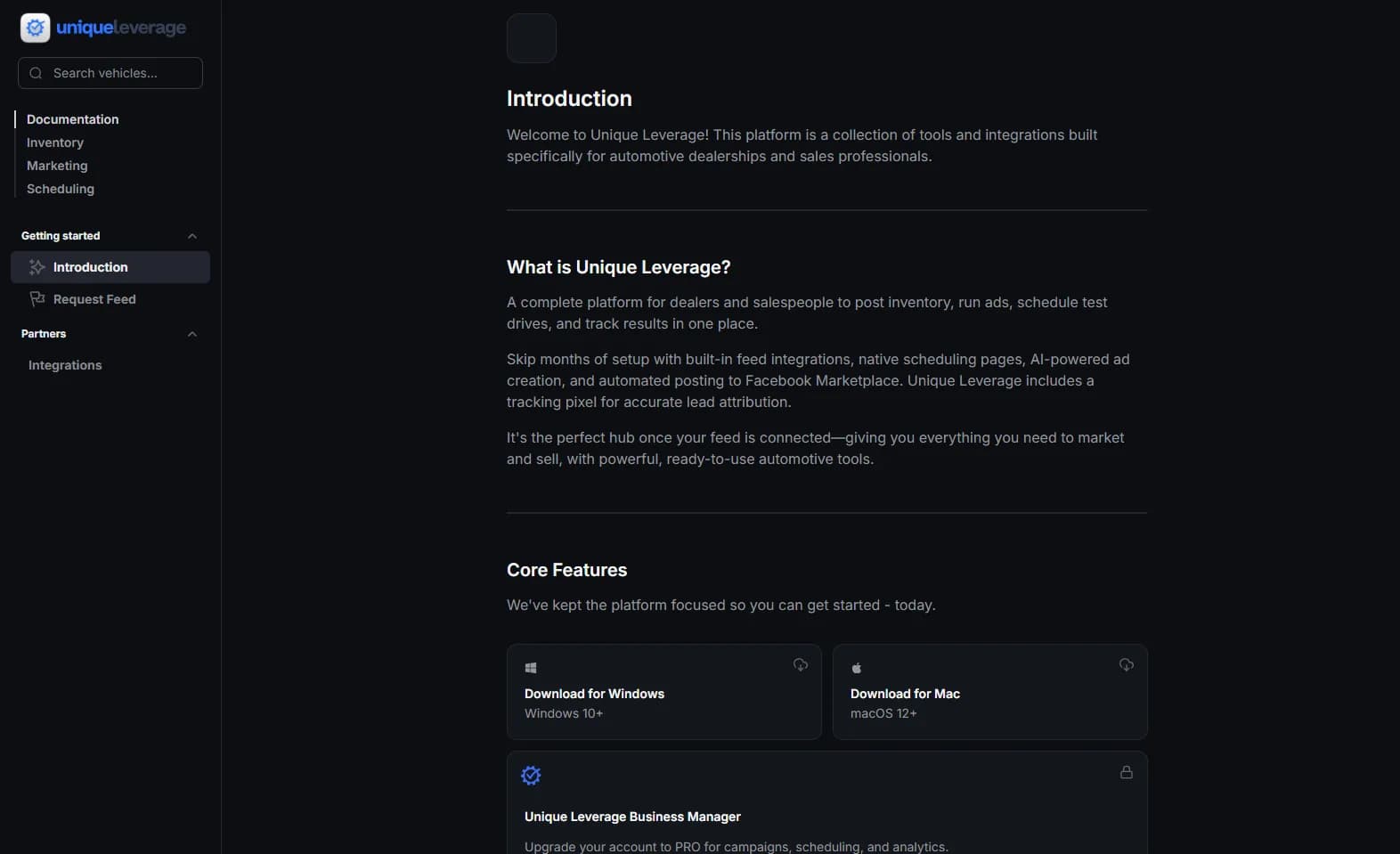Click the macOS 12+ requirement text

(x=883, y=713)
